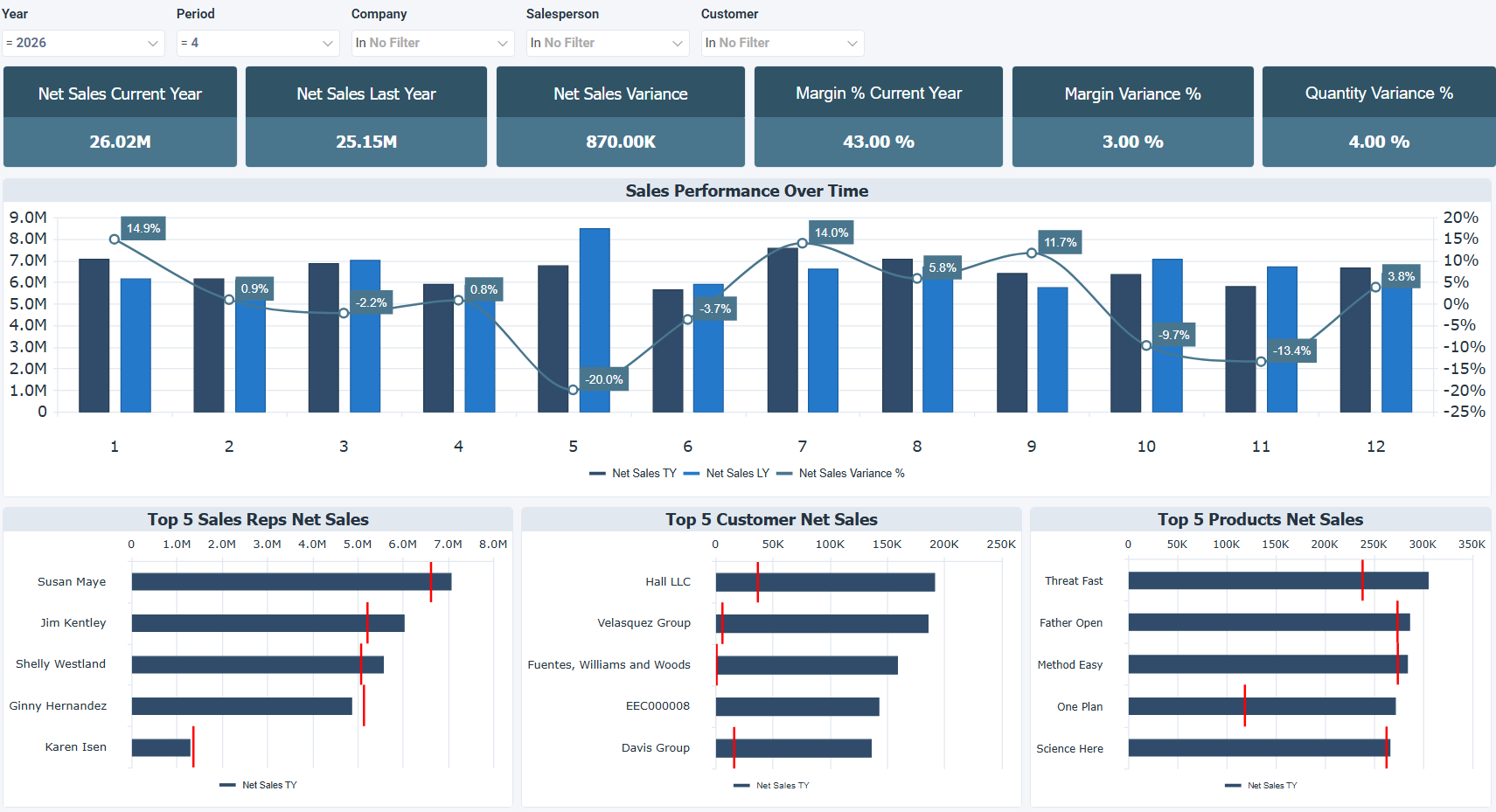Image resolution: width=1496 pixels, height=812 pixels.
Task: Click the Father Open product bar
Action: tap(1270, 622)
